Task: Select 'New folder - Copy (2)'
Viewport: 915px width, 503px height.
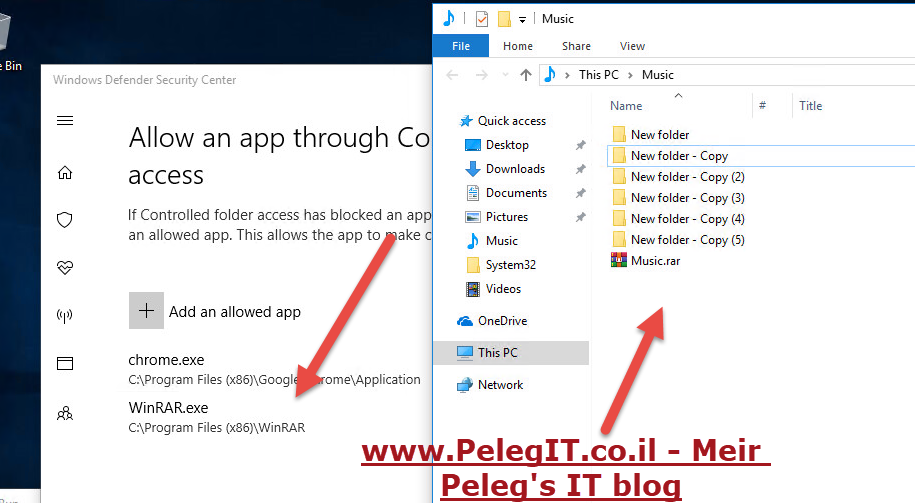Action: (687, 177)
